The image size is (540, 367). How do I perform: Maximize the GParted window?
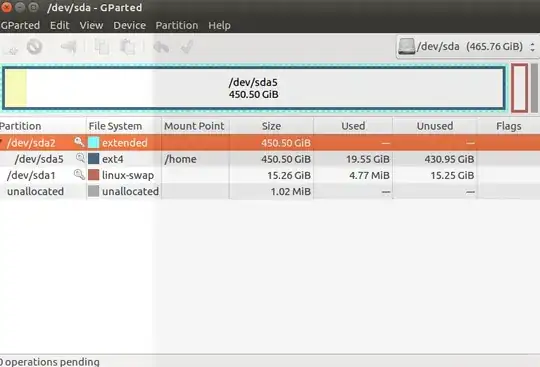[x=33, y=7]
